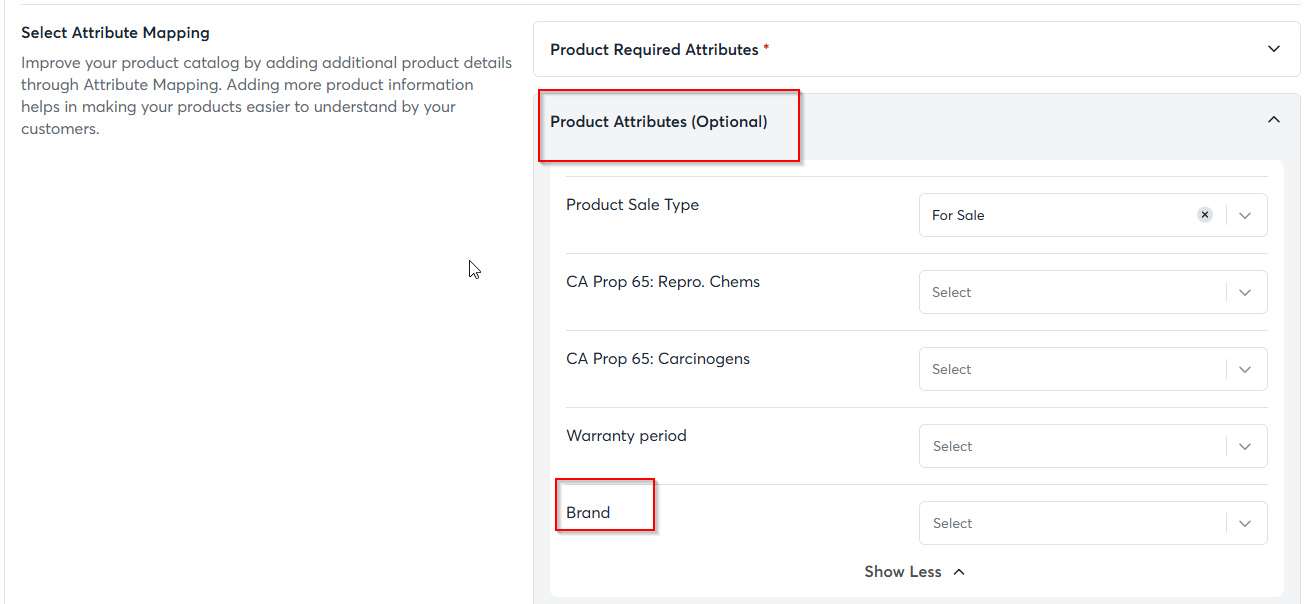Viewport: 1308px width, 604px height.
Task: Open the CA Prop 65: Repro. Chems dropdown
Action: (x=1245, y=292)
